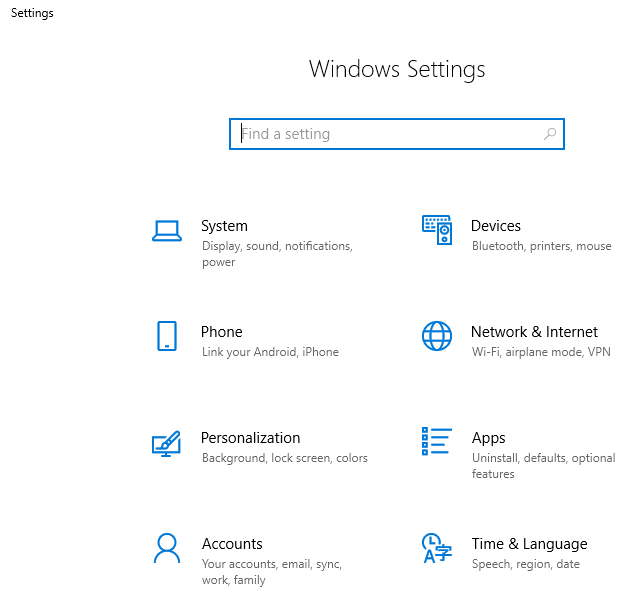Open the Accounts person icon
The image size is (636, 598).
click(167, 548)
